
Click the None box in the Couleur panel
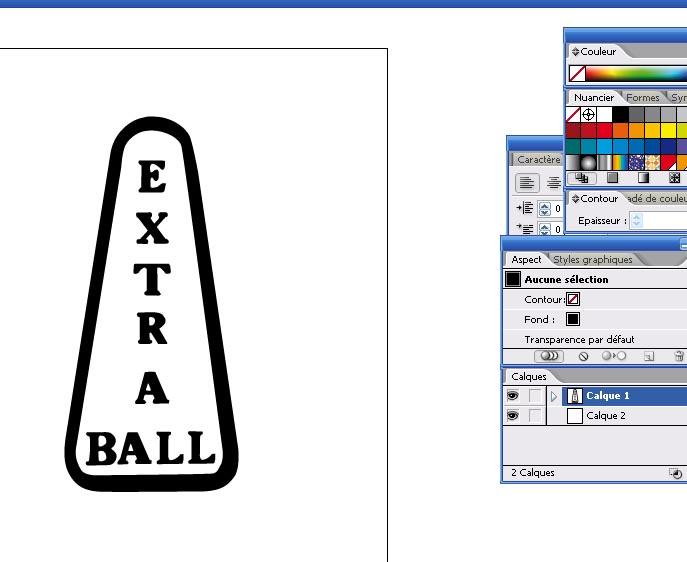(x=577, y=73)
